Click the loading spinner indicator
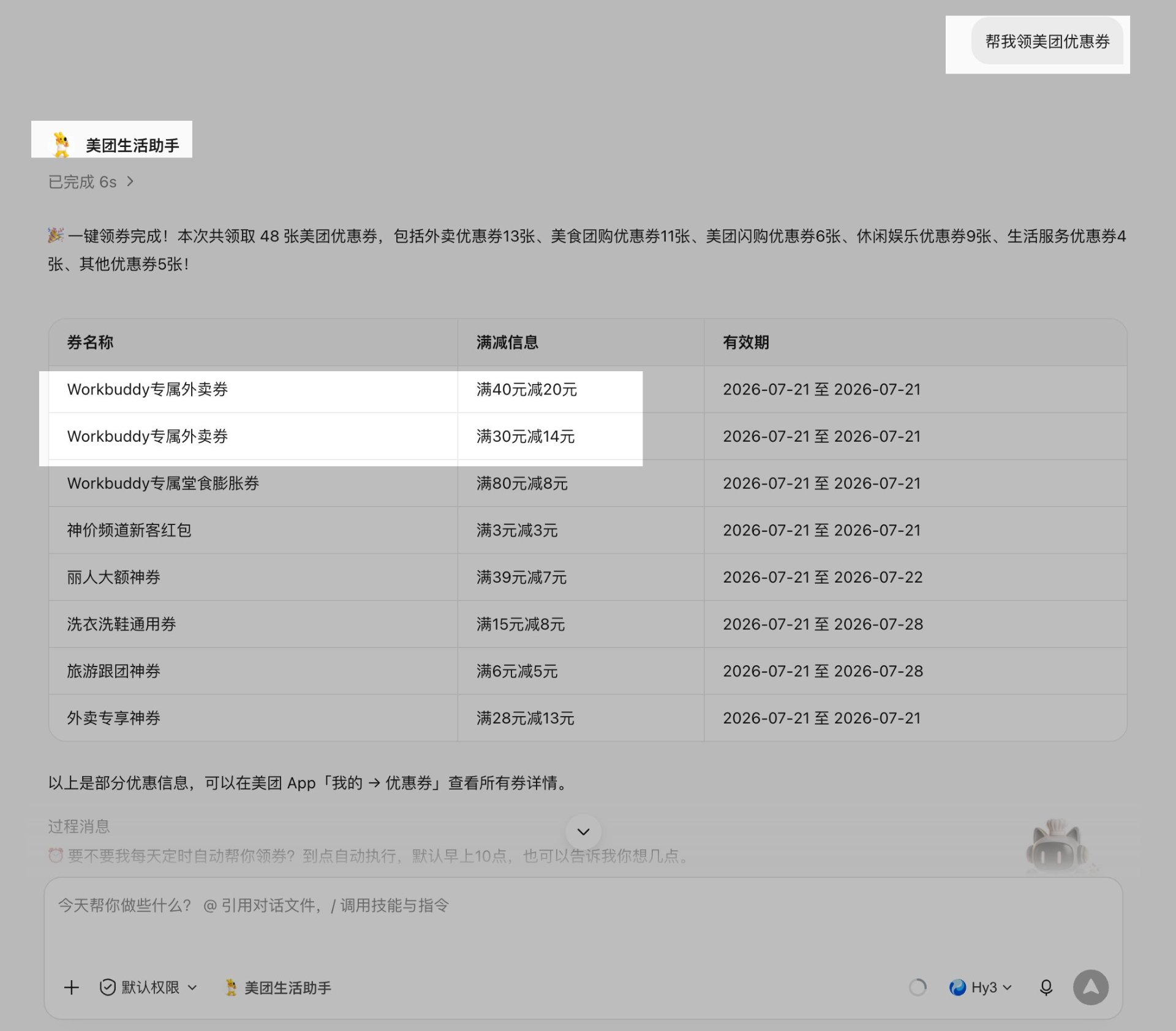This screenshot has width=1176, height=1031. [918, 988]
